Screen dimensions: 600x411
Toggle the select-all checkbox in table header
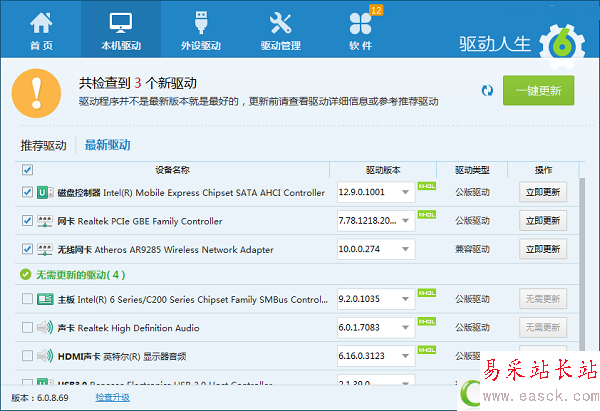pos(27,169)
